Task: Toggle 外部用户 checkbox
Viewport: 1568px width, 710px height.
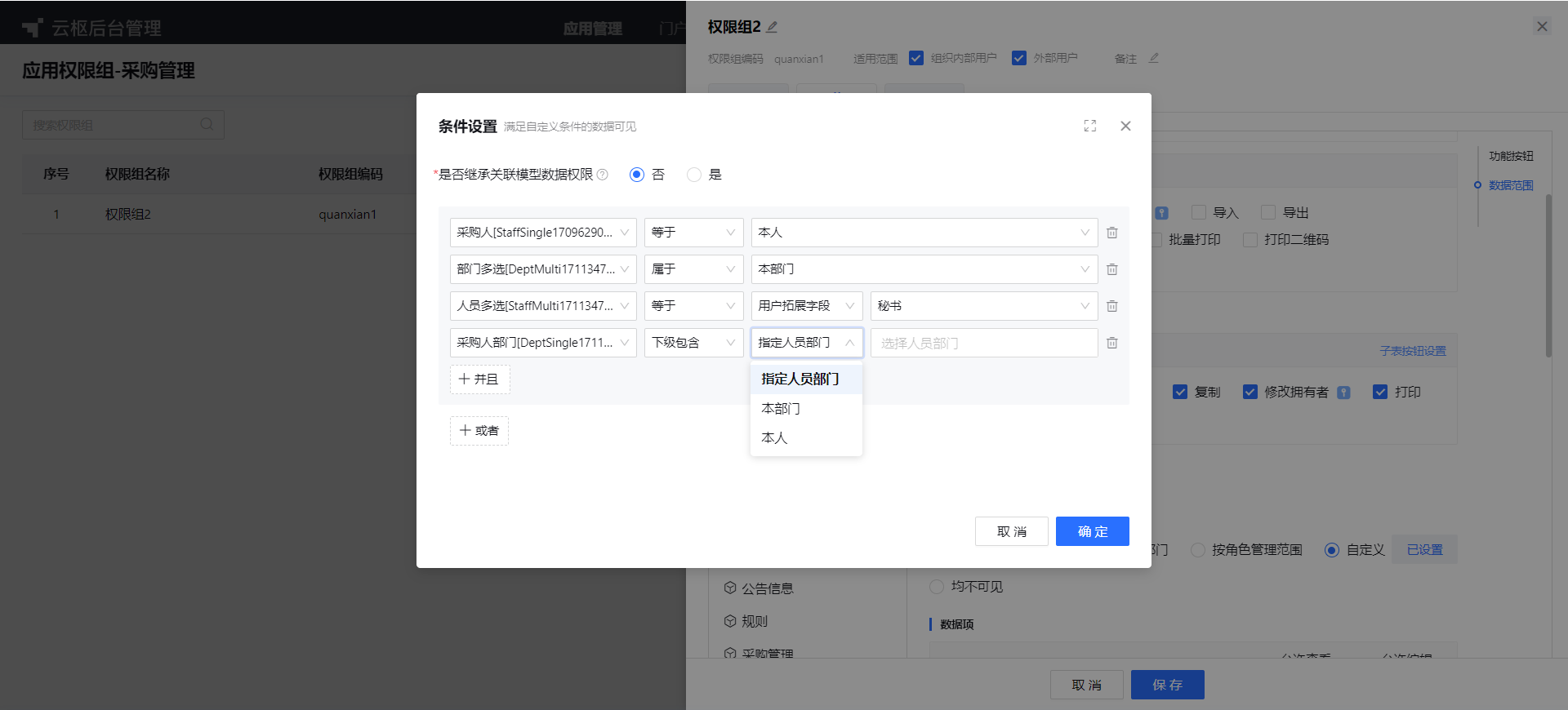Action: (1019, 58)
